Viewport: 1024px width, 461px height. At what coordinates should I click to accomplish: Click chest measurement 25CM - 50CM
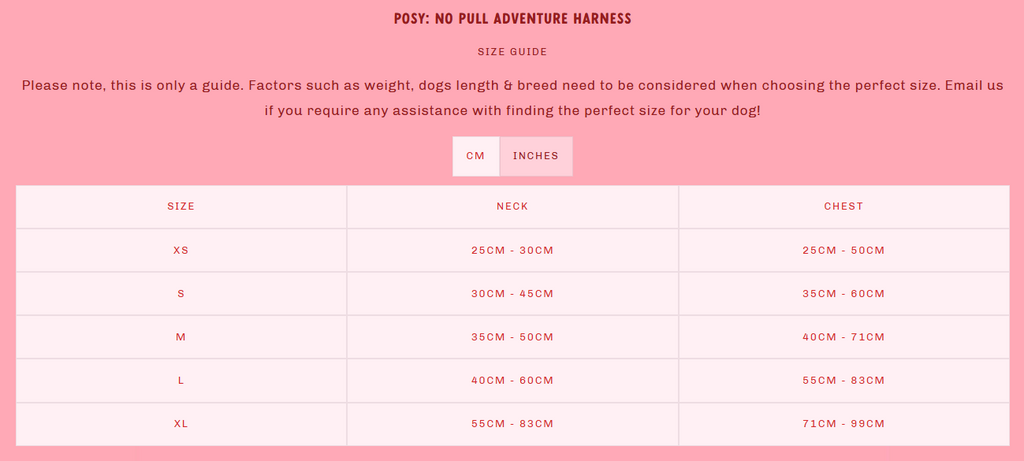tap(844, 250)
